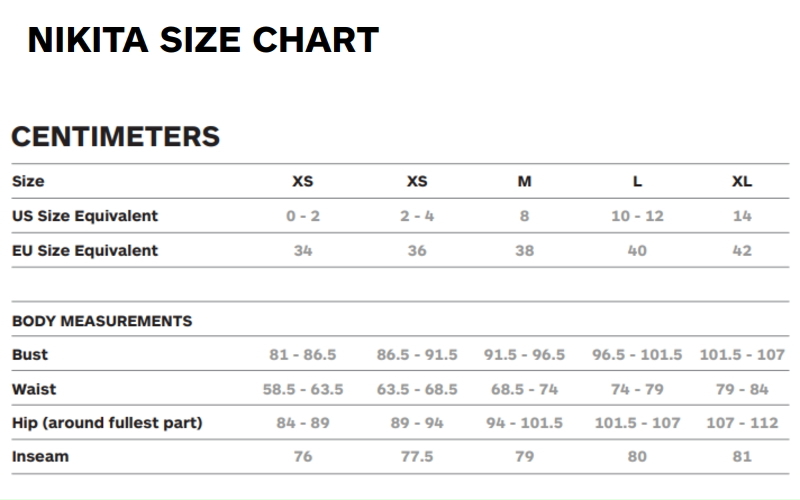Click the Waist row label
This screenshot has height=500, width=800.
pos(33,389)
